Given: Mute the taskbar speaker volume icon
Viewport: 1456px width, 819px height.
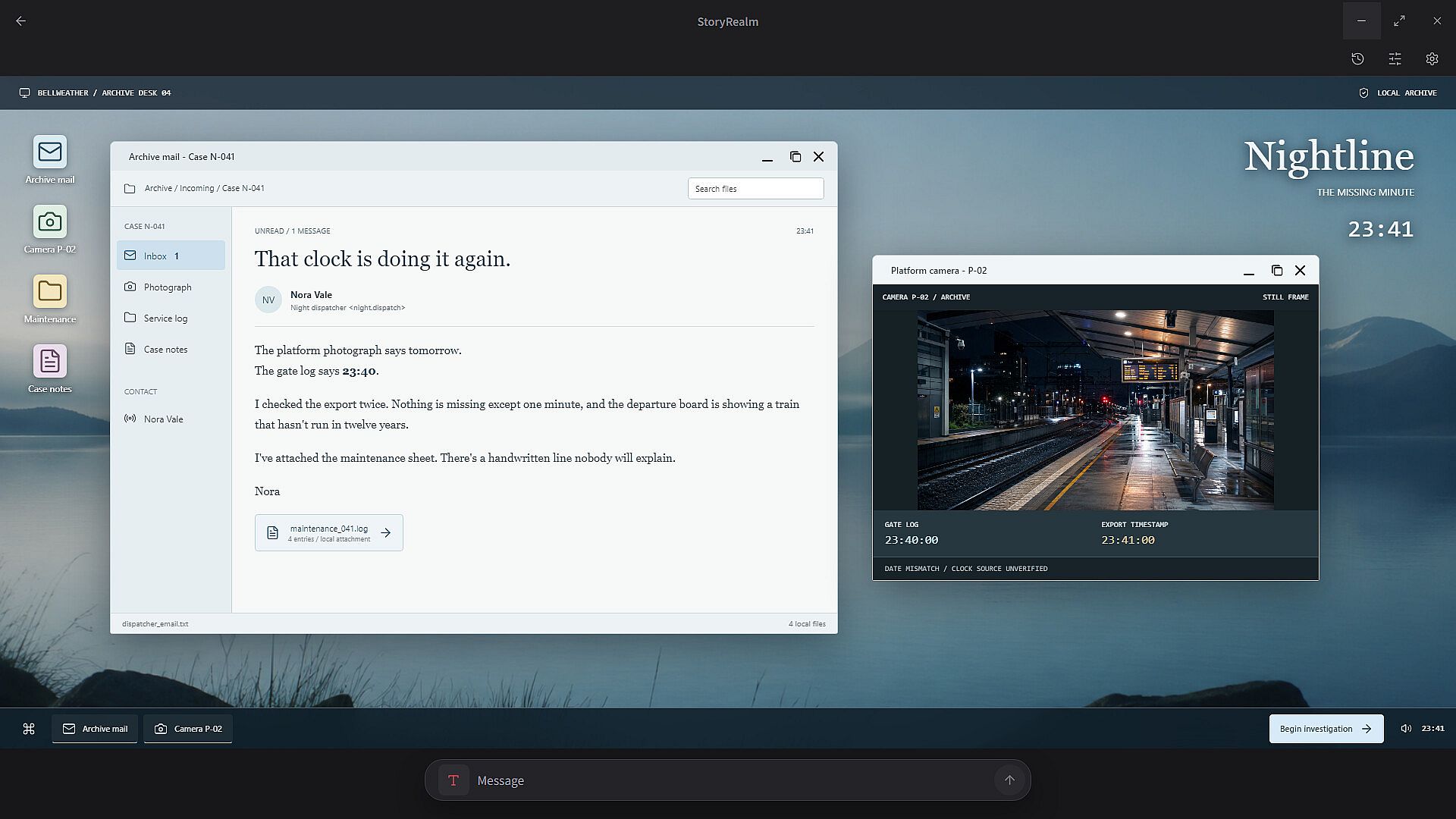Looking at the screenshot, I should pyautogui.click(x=1405, y=729).
